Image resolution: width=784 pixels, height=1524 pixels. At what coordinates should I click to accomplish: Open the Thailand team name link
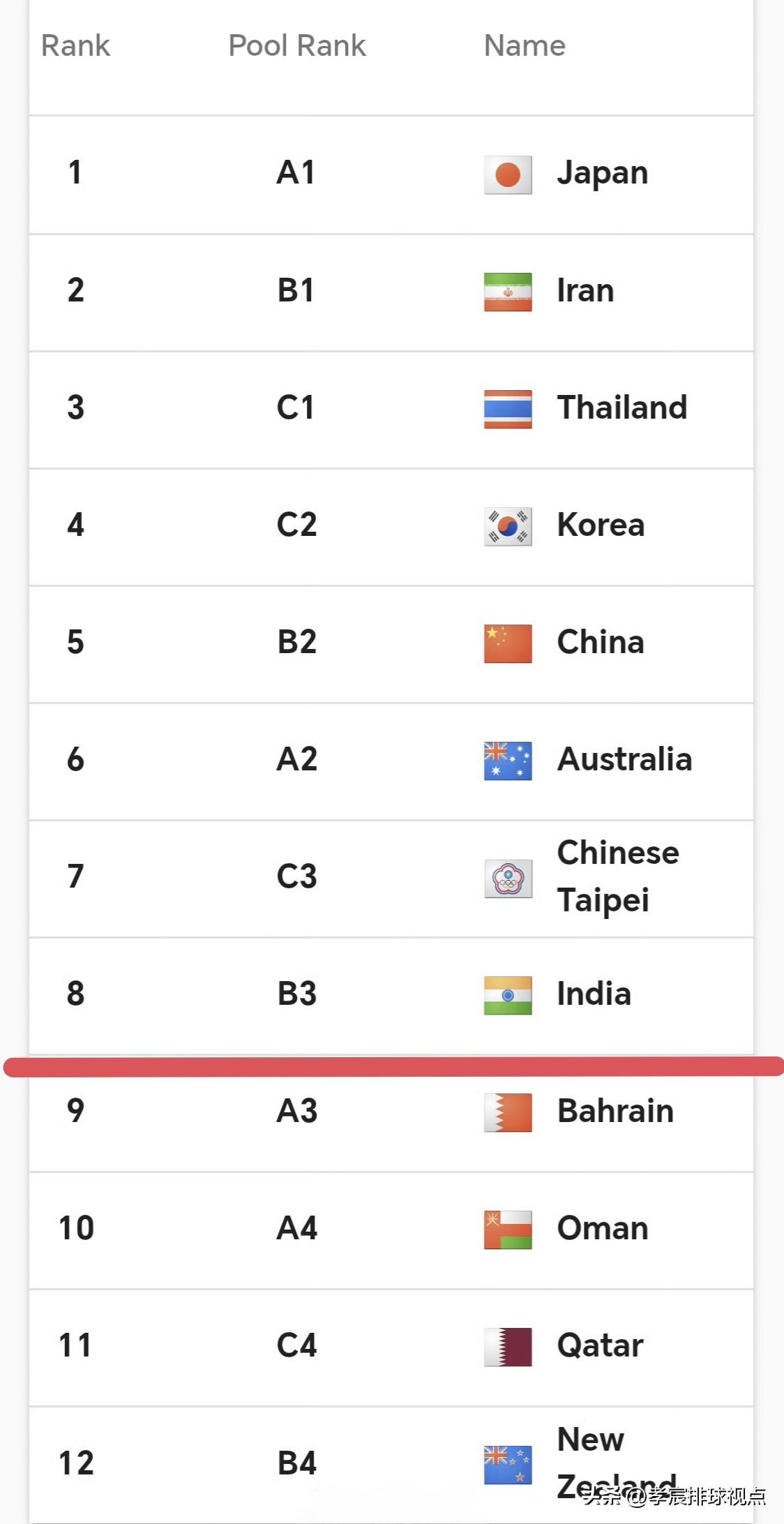click(622, 408)
